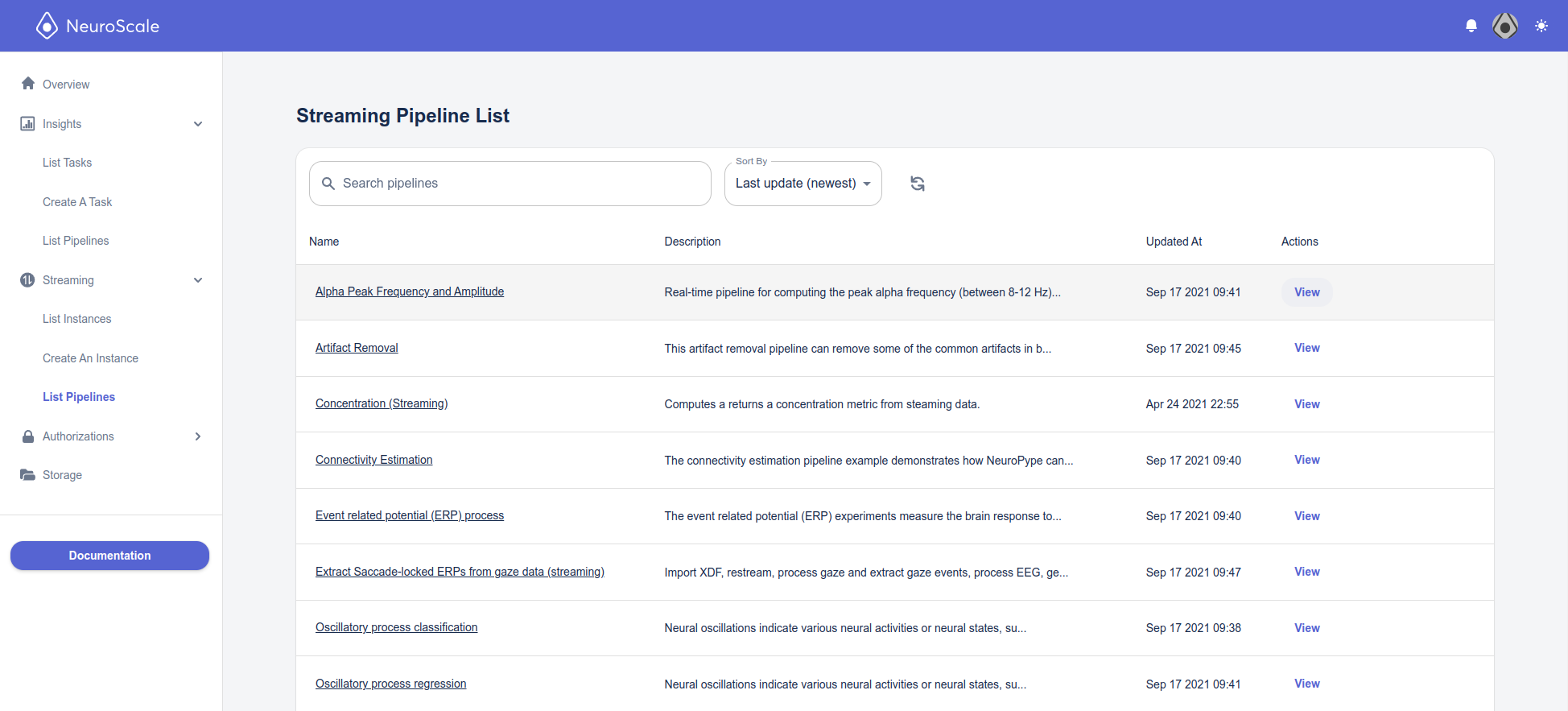This screenshot has height=711, width=1568.
Task: Expand the Authorizations section chevron
Action: pyautogui.click(x=198, y=436)
